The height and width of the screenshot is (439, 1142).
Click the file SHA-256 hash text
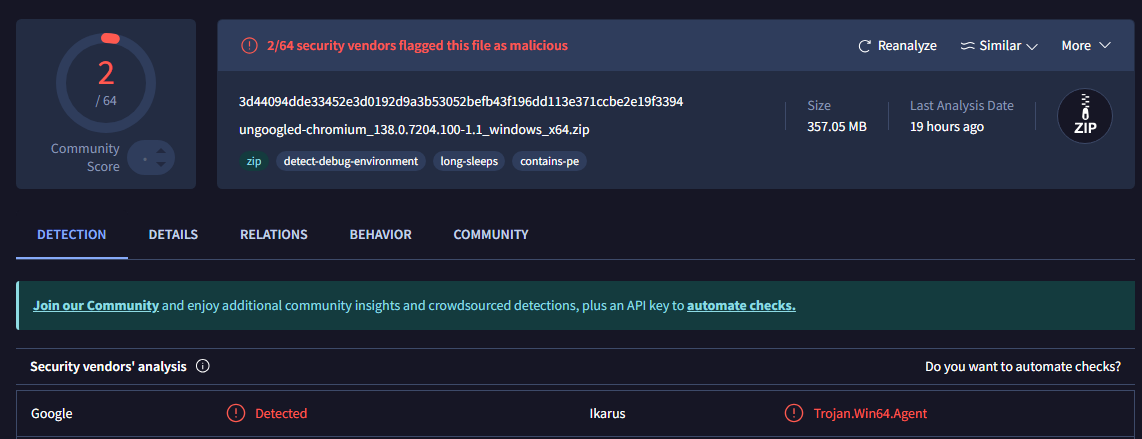tap(461, 102)
